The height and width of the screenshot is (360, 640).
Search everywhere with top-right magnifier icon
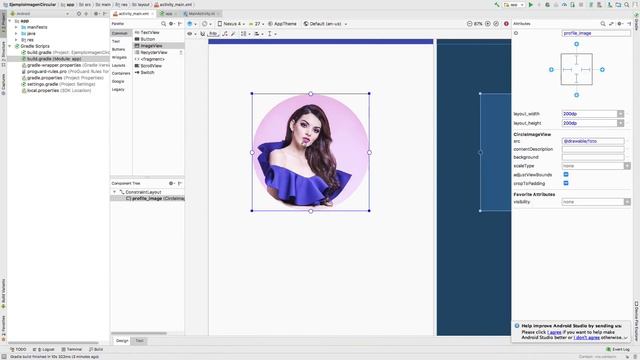coord(627,5)
